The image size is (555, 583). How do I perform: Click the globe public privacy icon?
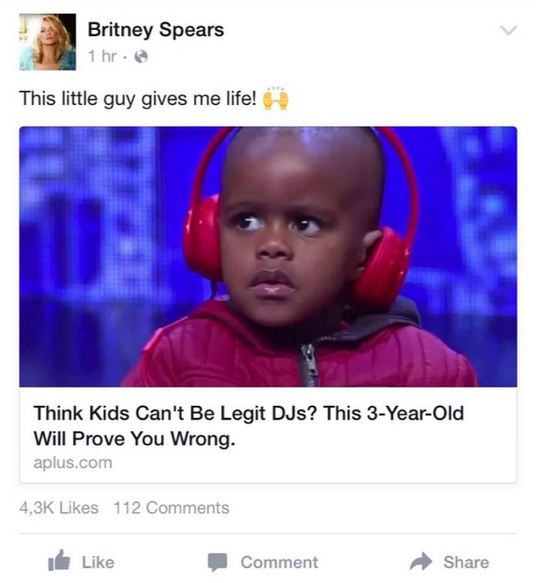point(141,57)
